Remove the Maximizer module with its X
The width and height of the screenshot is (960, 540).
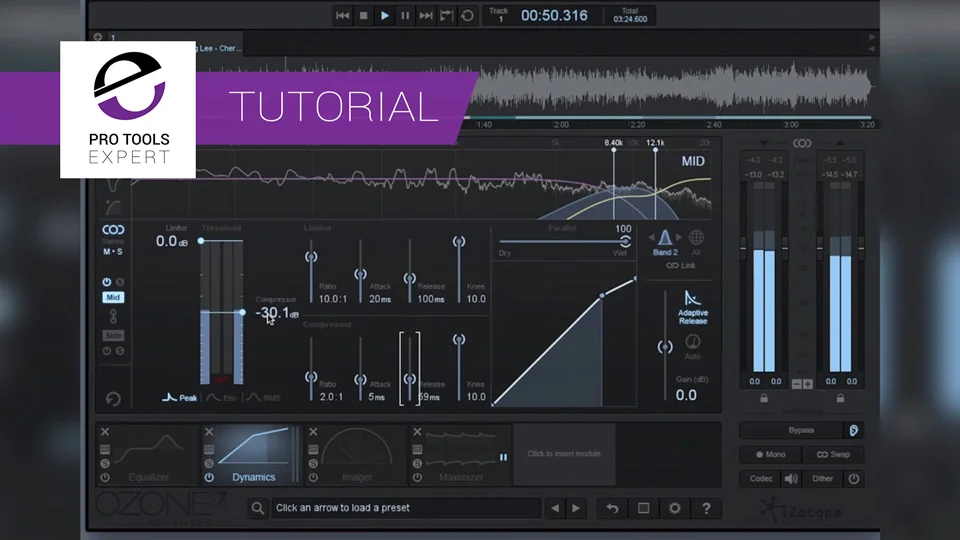[418, 432]
